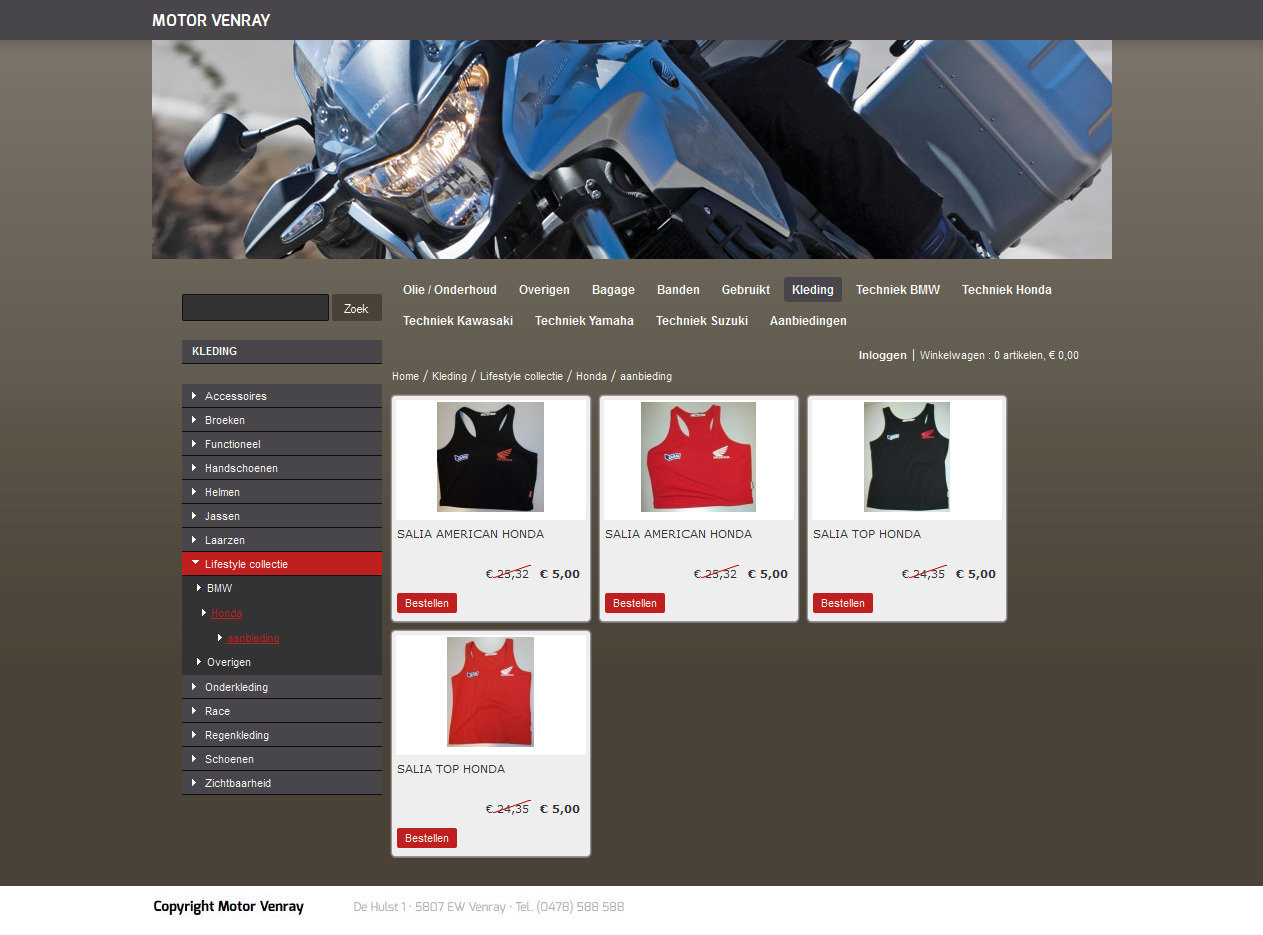This screenshot has width=1263, height=935.
Task: Open the Winkelwagen cart summary
Action: coord(999,355)
